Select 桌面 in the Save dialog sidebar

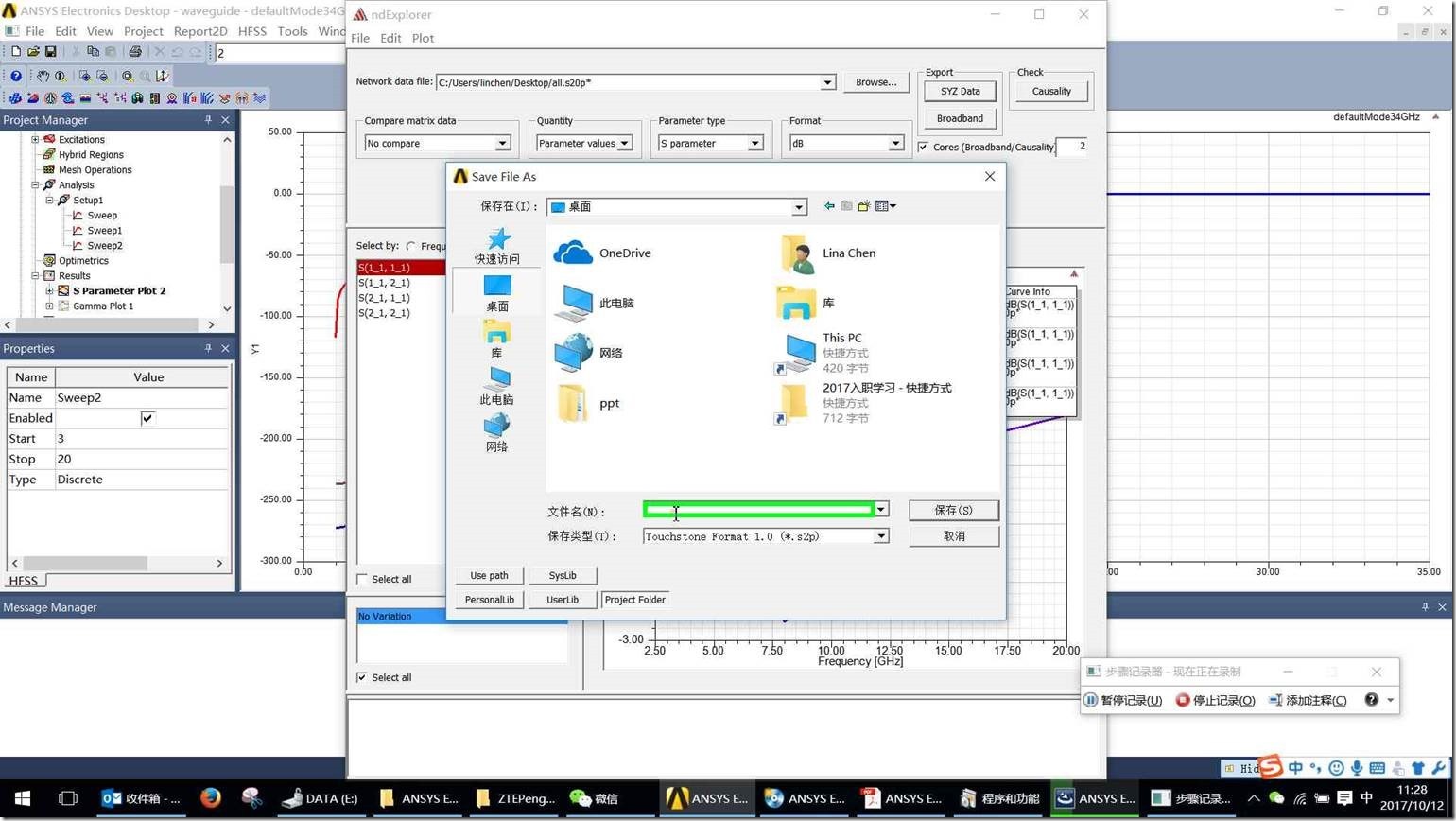(x=497, y=293)
